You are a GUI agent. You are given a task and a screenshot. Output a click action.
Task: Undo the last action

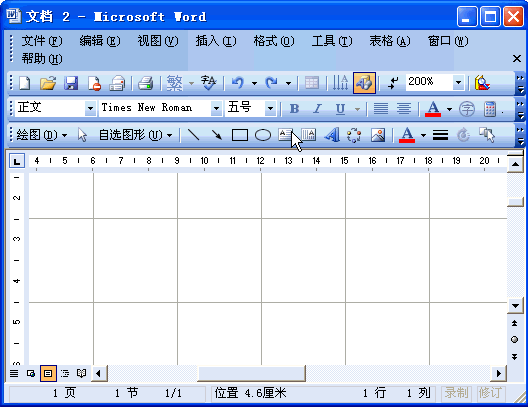pyautogui.click(x=238, y=83)
